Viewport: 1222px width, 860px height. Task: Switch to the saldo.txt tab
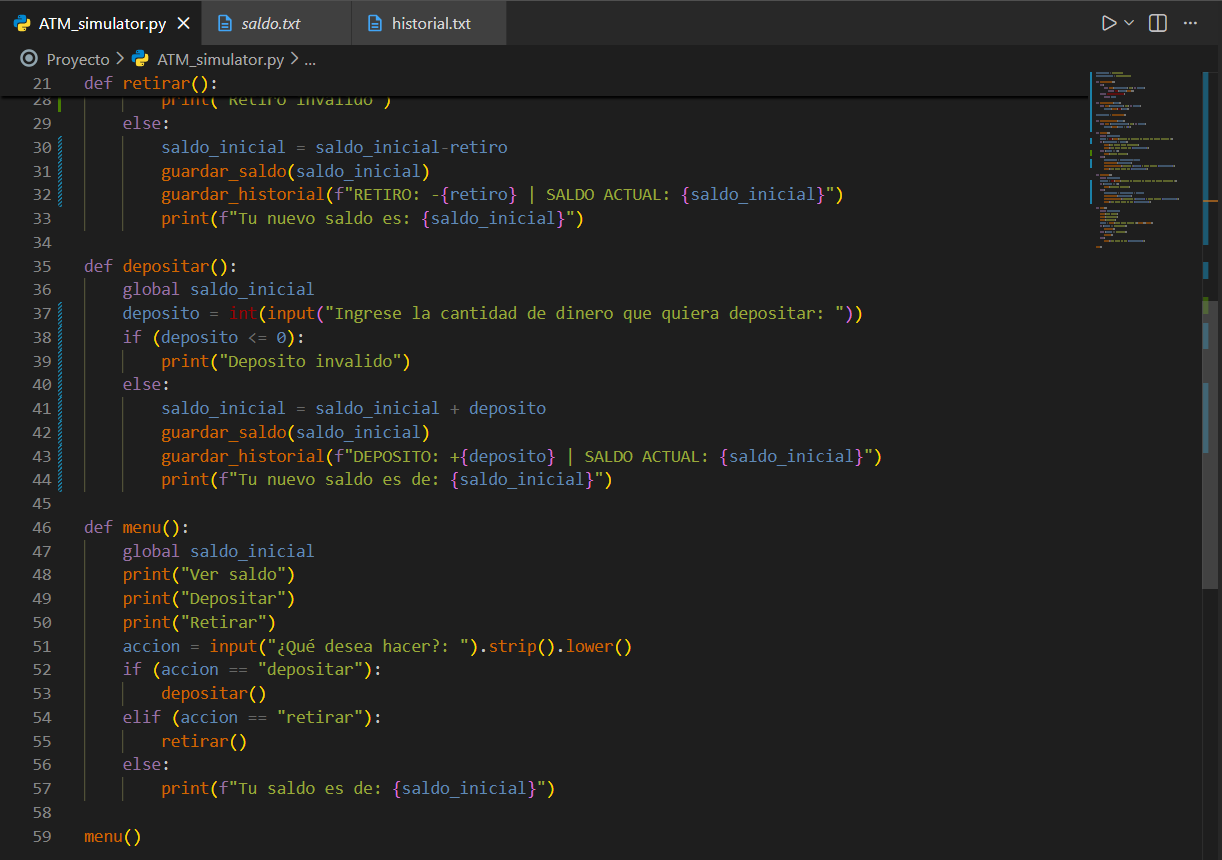271,23
